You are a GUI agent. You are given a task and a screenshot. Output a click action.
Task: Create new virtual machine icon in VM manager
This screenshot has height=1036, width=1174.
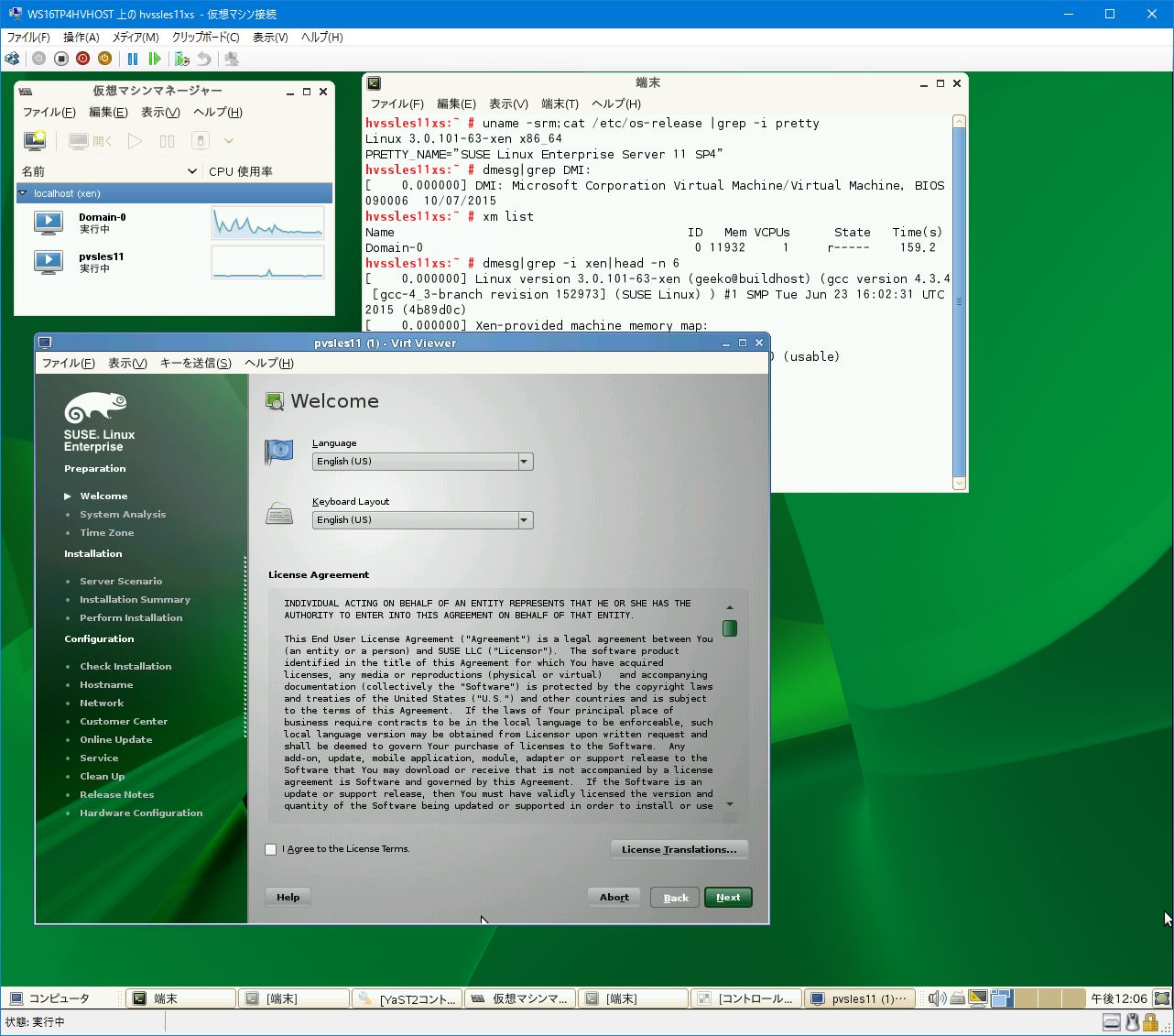[x=35, y=141]
